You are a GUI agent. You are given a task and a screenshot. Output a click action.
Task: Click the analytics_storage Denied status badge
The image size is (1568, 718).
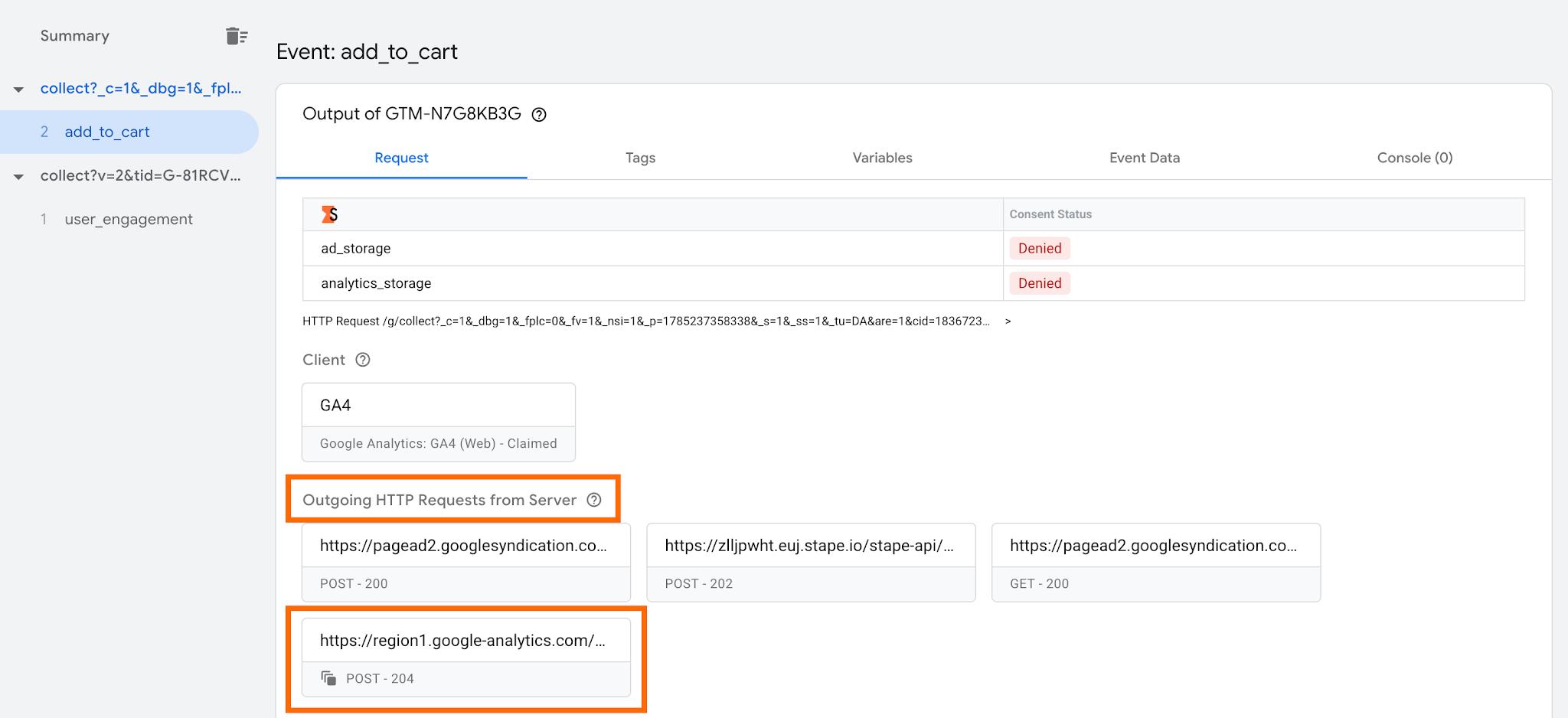[x=1040, y=283]
